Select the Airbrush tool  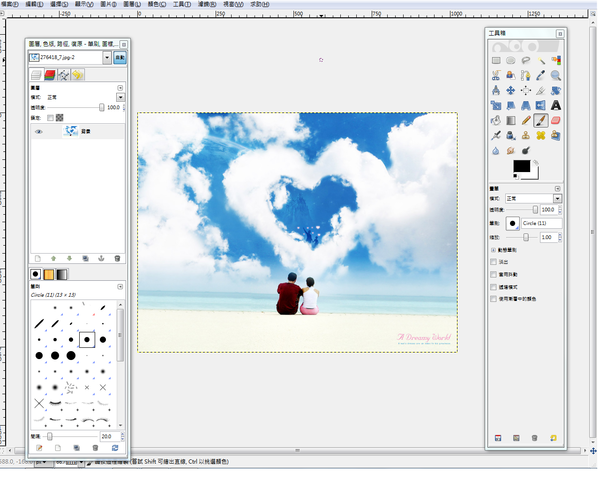click(496, 135)
